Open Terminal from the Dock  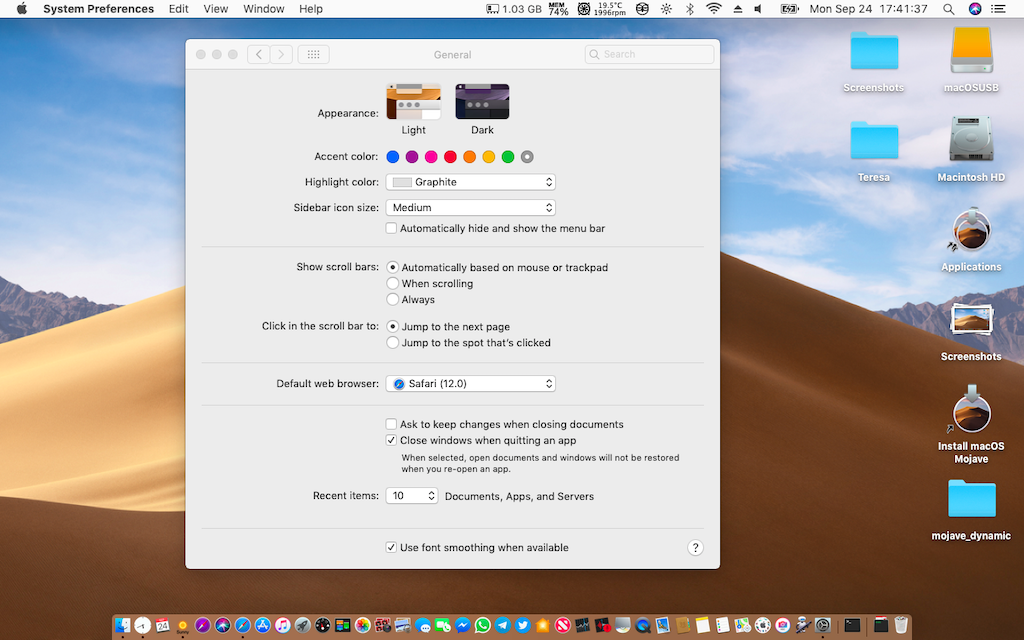pos(852,625)
